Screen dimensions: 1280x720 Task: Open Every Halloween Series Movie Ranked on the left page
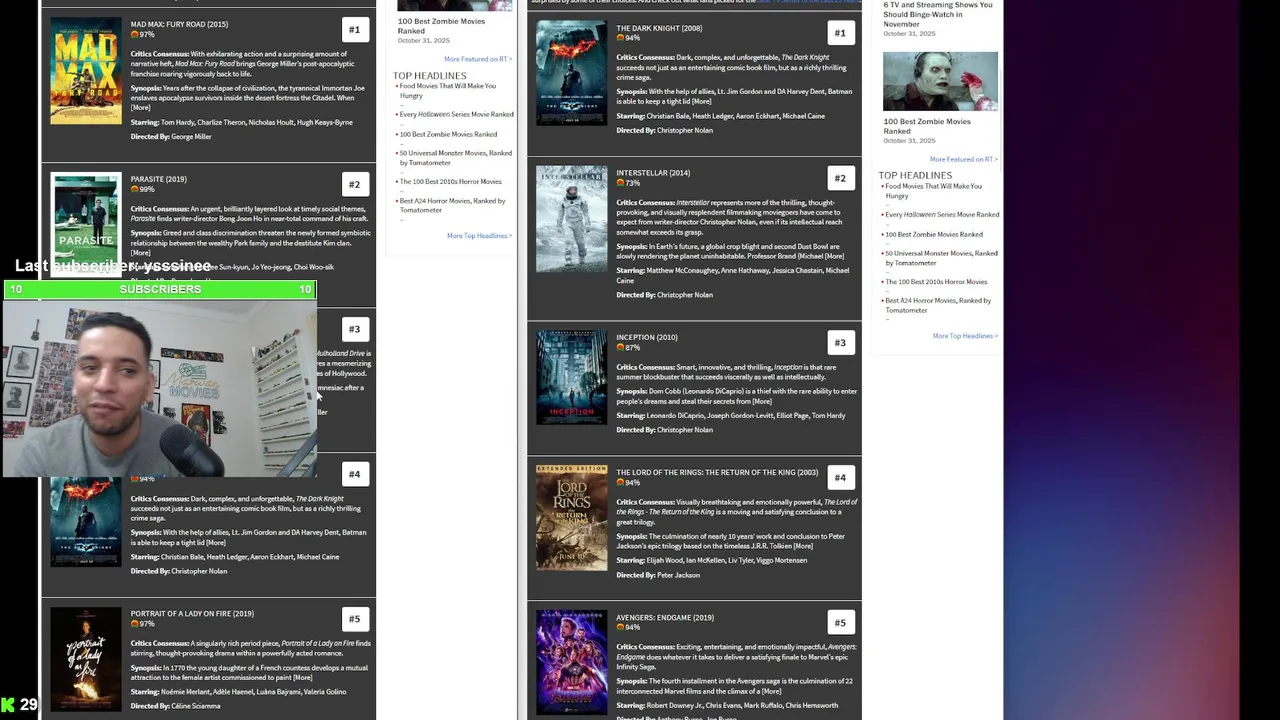pyautogui.click(x=456, y=114)
